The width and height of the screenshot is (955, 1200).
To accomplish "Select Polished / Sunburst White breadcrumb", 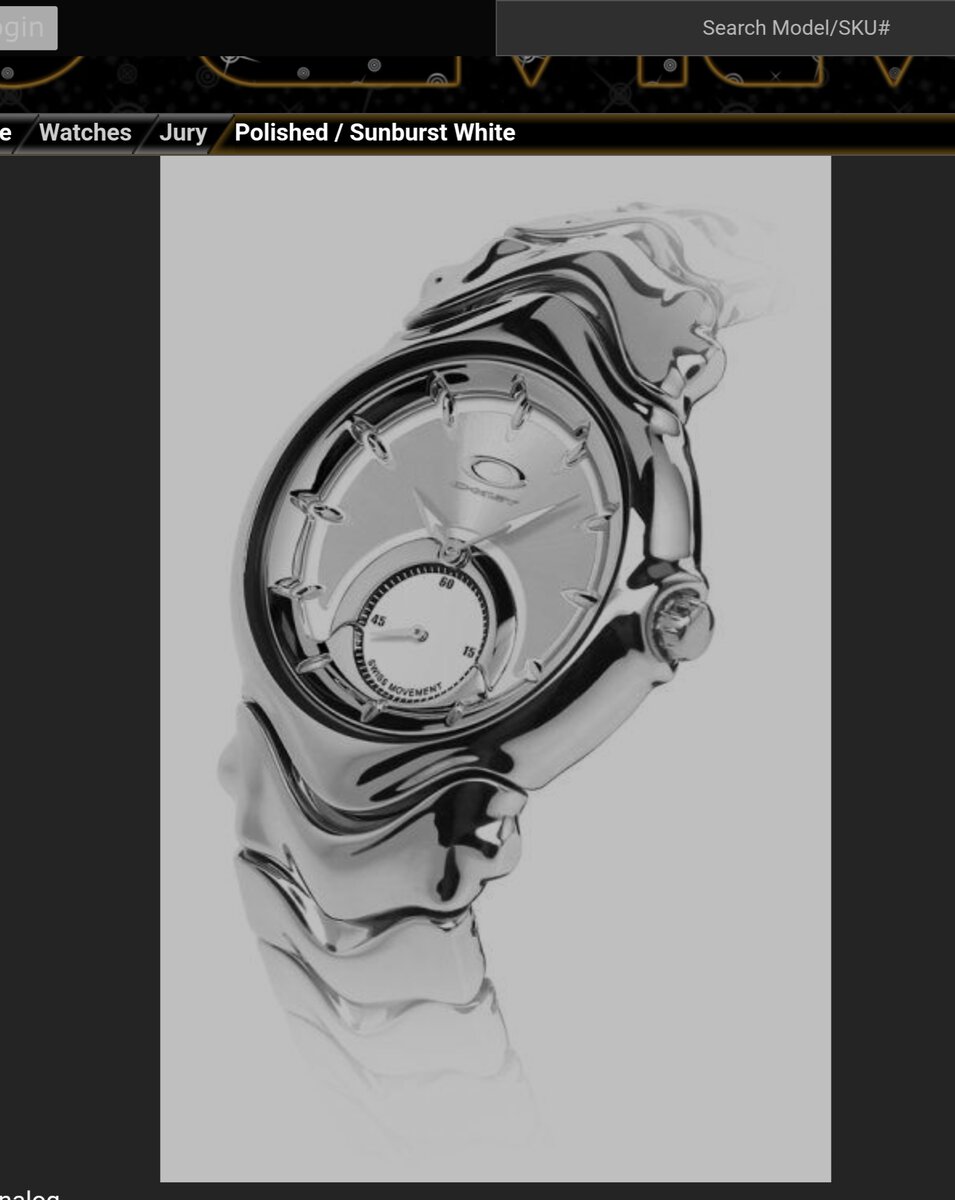I will click(375, 133).
